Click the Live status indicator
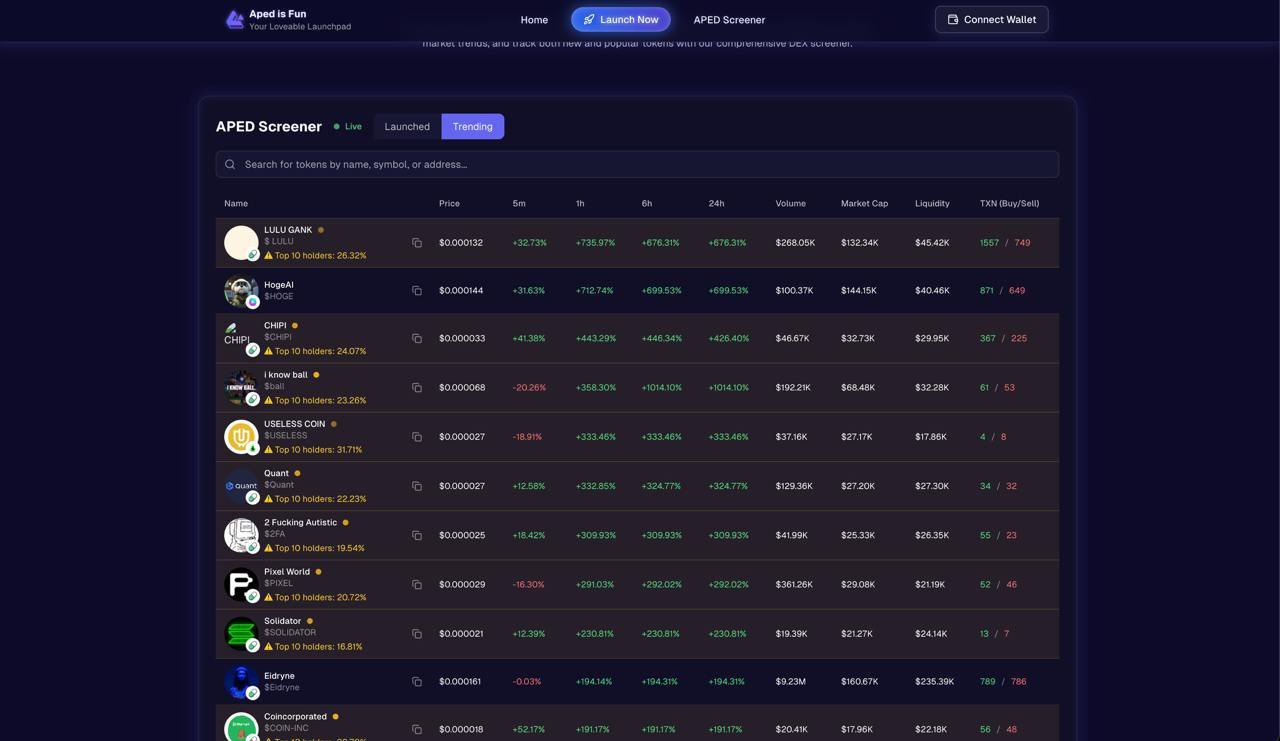1280x741 pixels. [348, 127]
